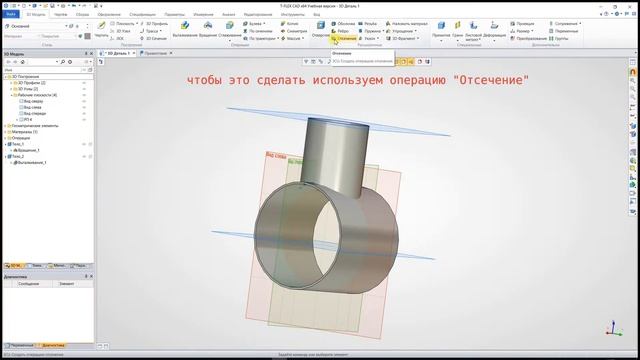Click the Сообщение column header
Screen dimensions: 640x360
29,284
